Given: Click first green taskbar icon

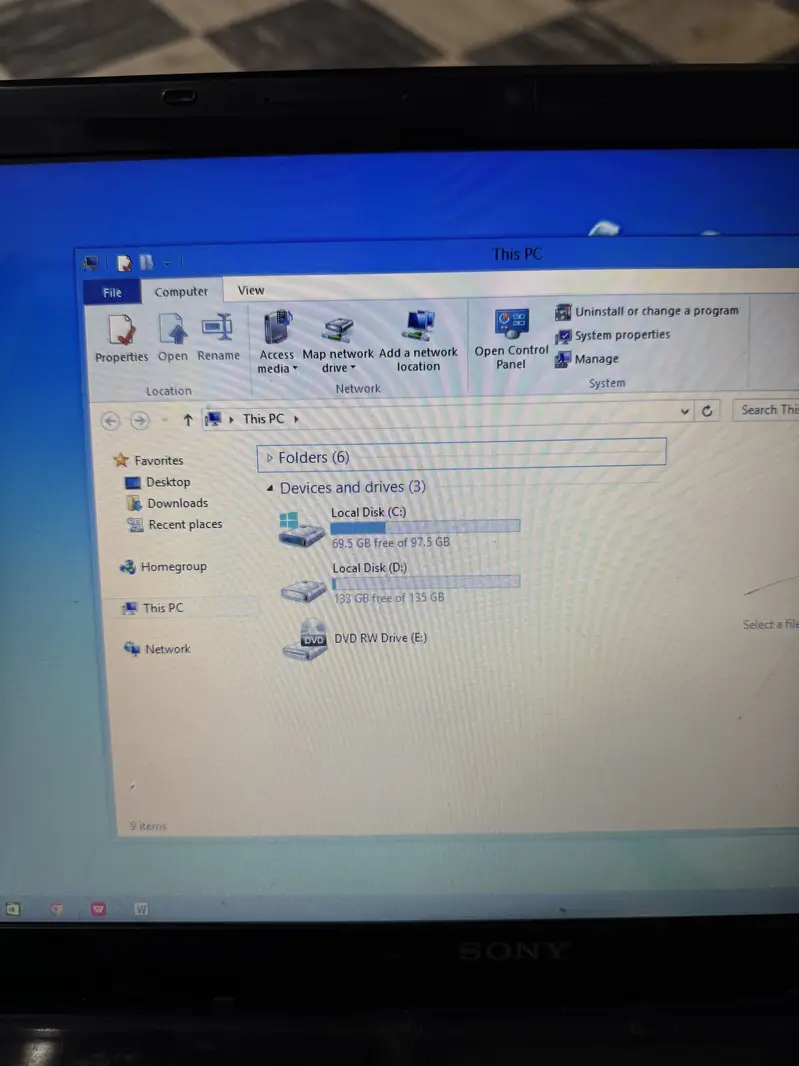Looking at the screenshot, I should tap(13, 908).
